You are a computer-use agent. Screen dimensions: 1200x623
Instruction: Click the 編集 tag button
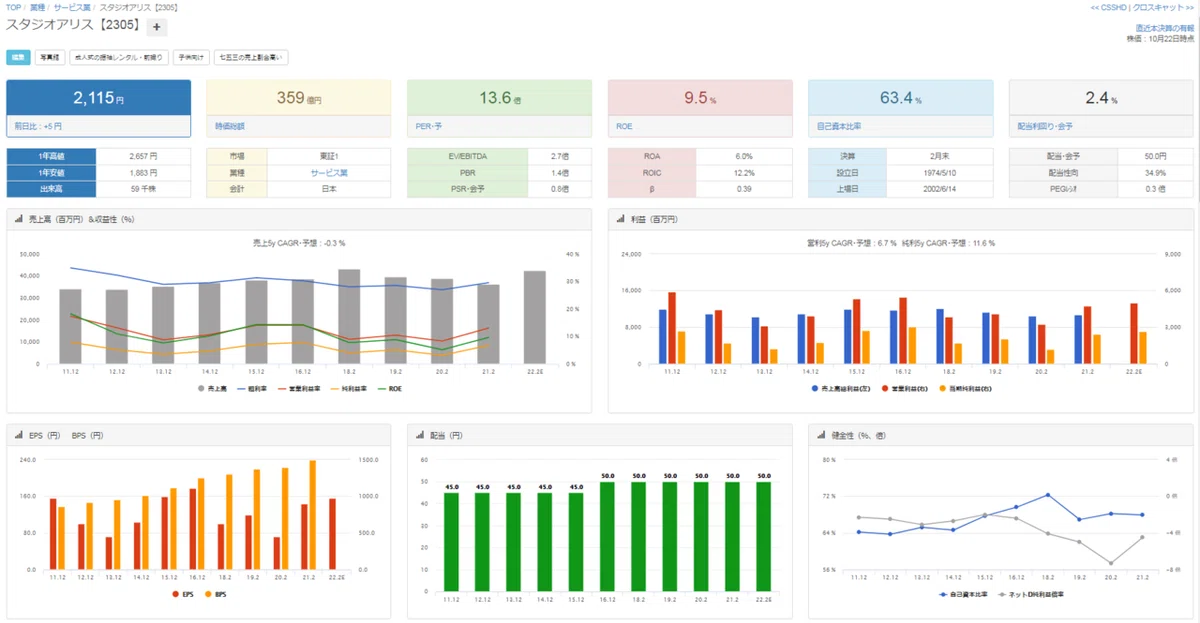point(19,57)
